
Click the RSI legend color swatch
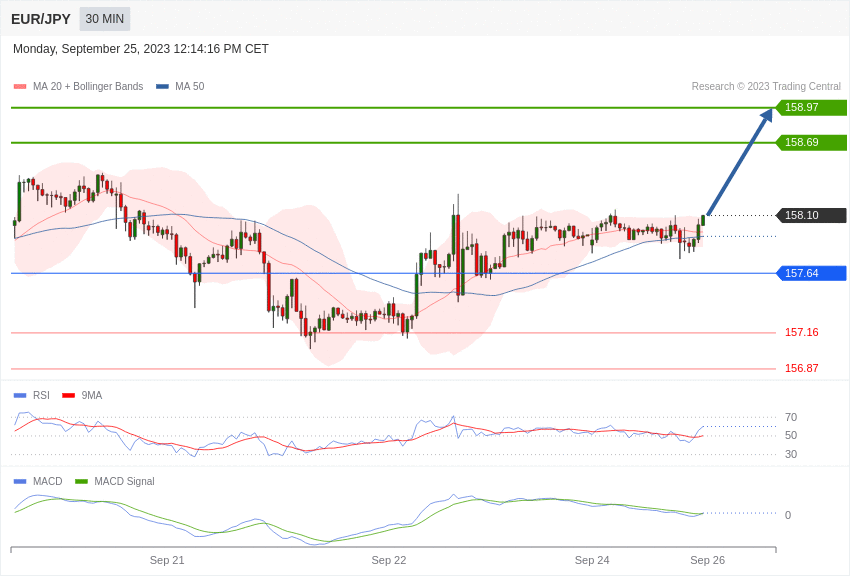pyautogui.click(x=20, y=396)
